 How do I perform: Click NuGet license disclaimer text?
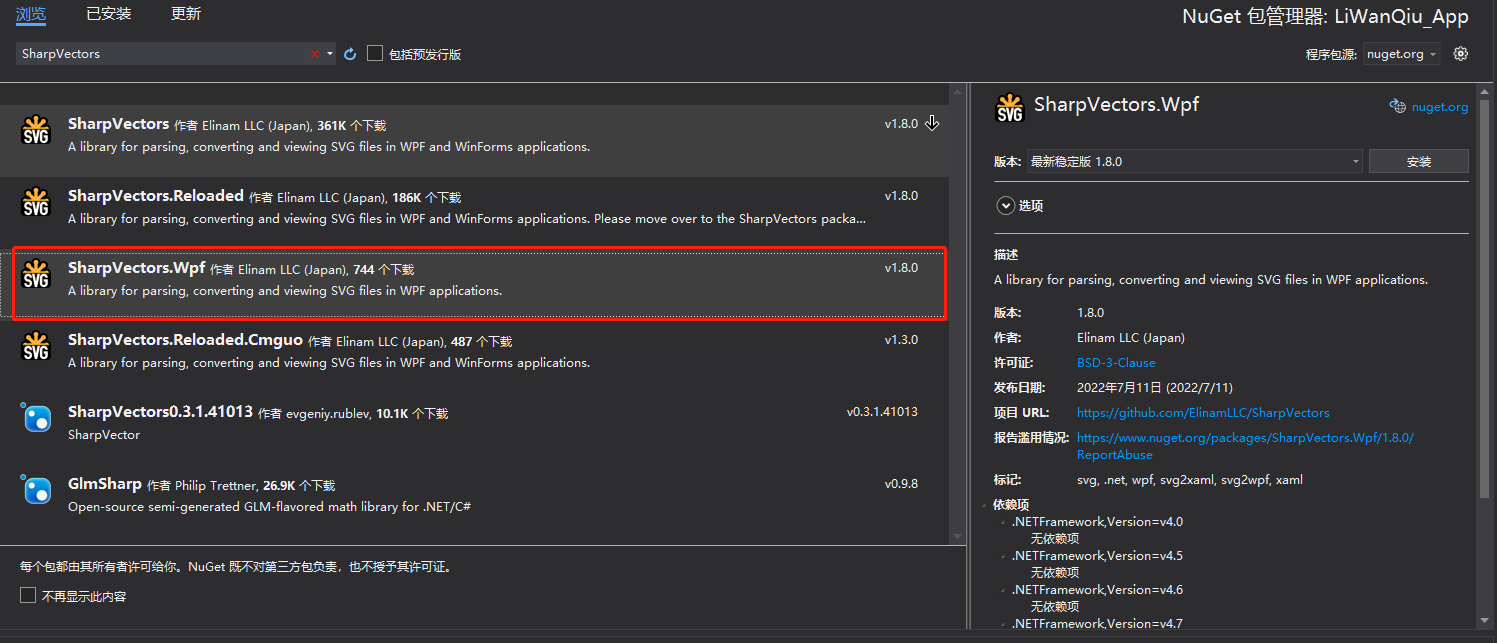236,567
